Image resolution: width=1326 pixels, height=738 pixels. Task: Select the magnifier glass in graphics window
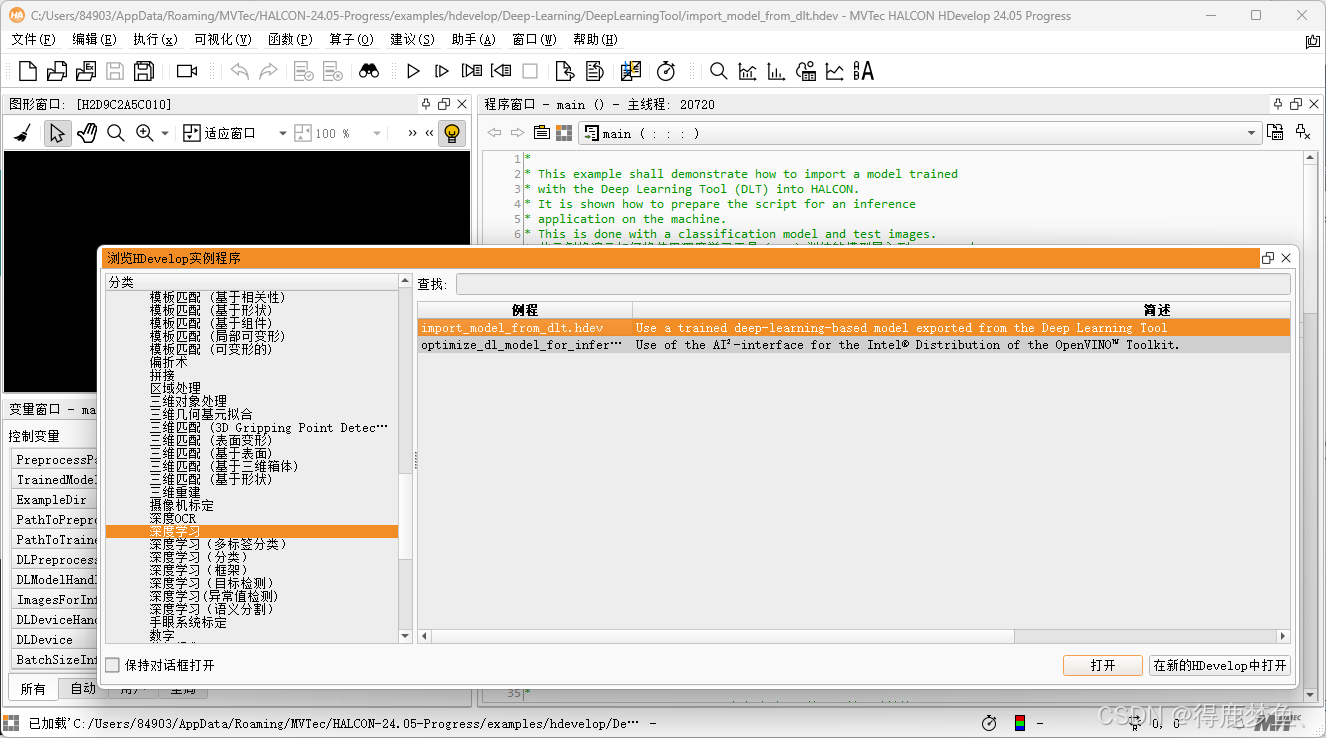pos(116,133)
